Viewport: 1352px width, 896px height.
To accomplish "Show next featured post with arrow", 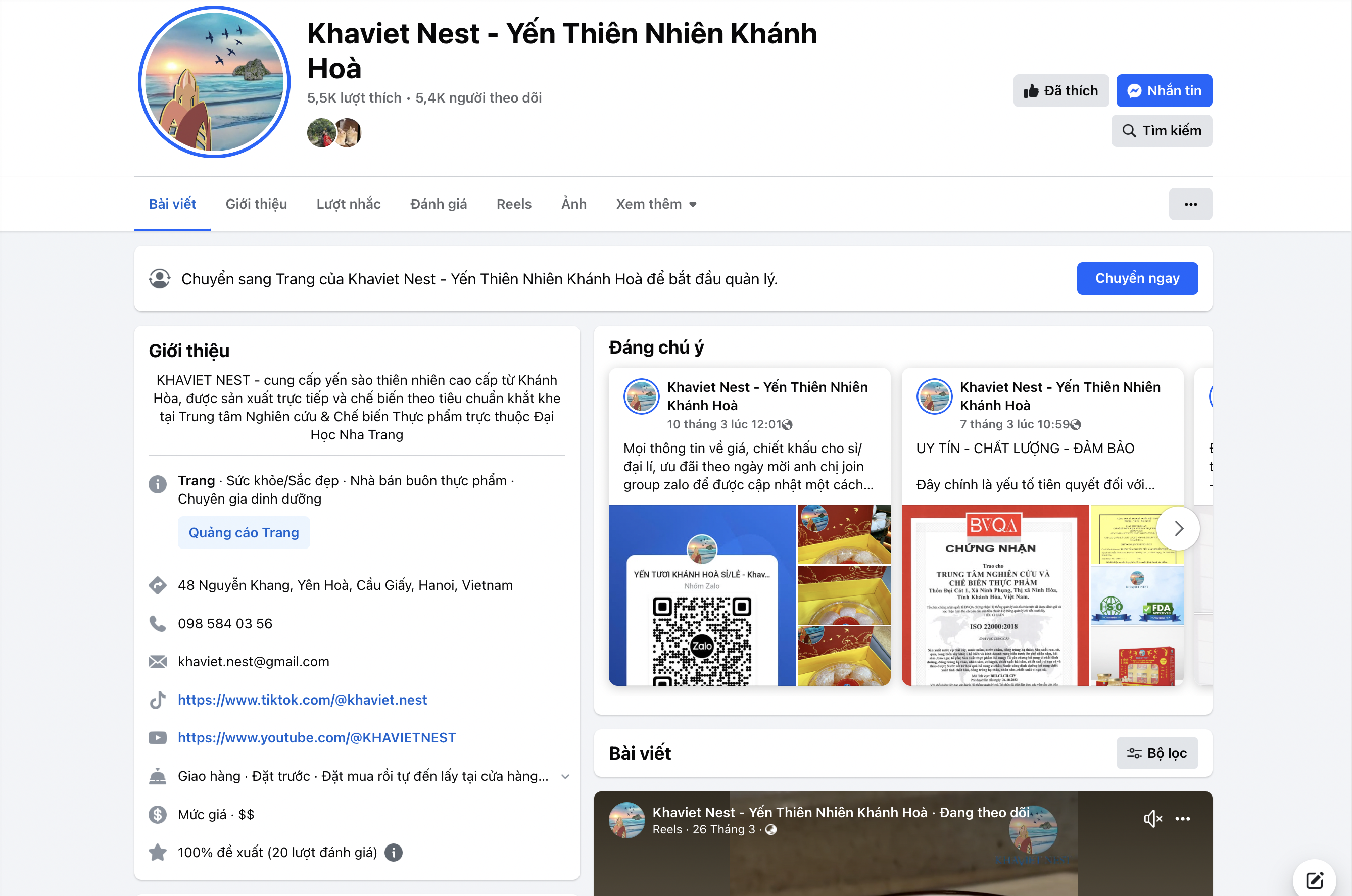I will (1178, 529).
